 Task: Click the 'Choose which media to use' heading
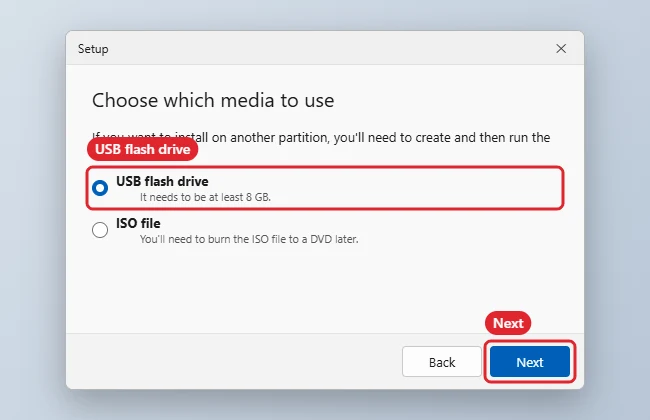213,100
